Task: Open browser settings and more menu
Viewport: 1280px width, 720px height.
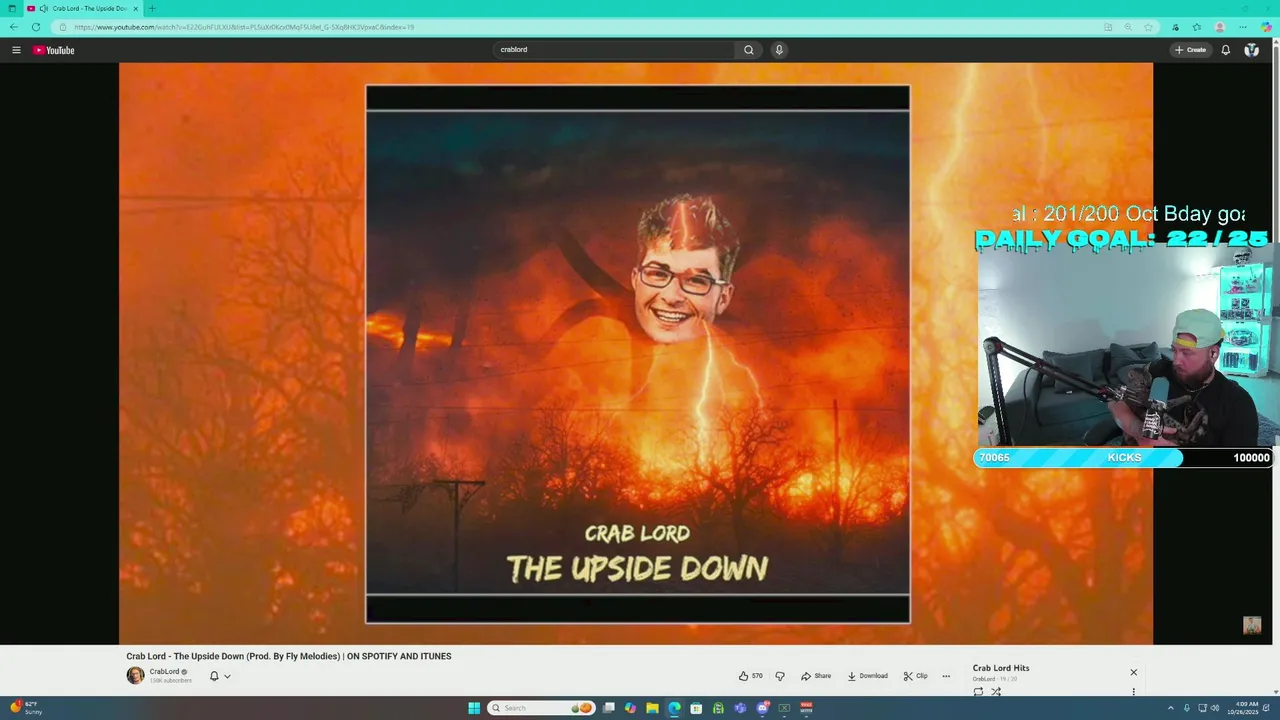Action: click(1243, 27)
